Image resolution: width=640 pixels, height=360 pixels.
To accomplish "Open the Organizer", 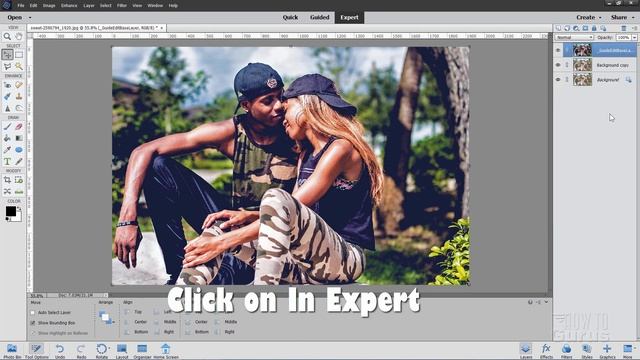I will [x=142, y=351].
